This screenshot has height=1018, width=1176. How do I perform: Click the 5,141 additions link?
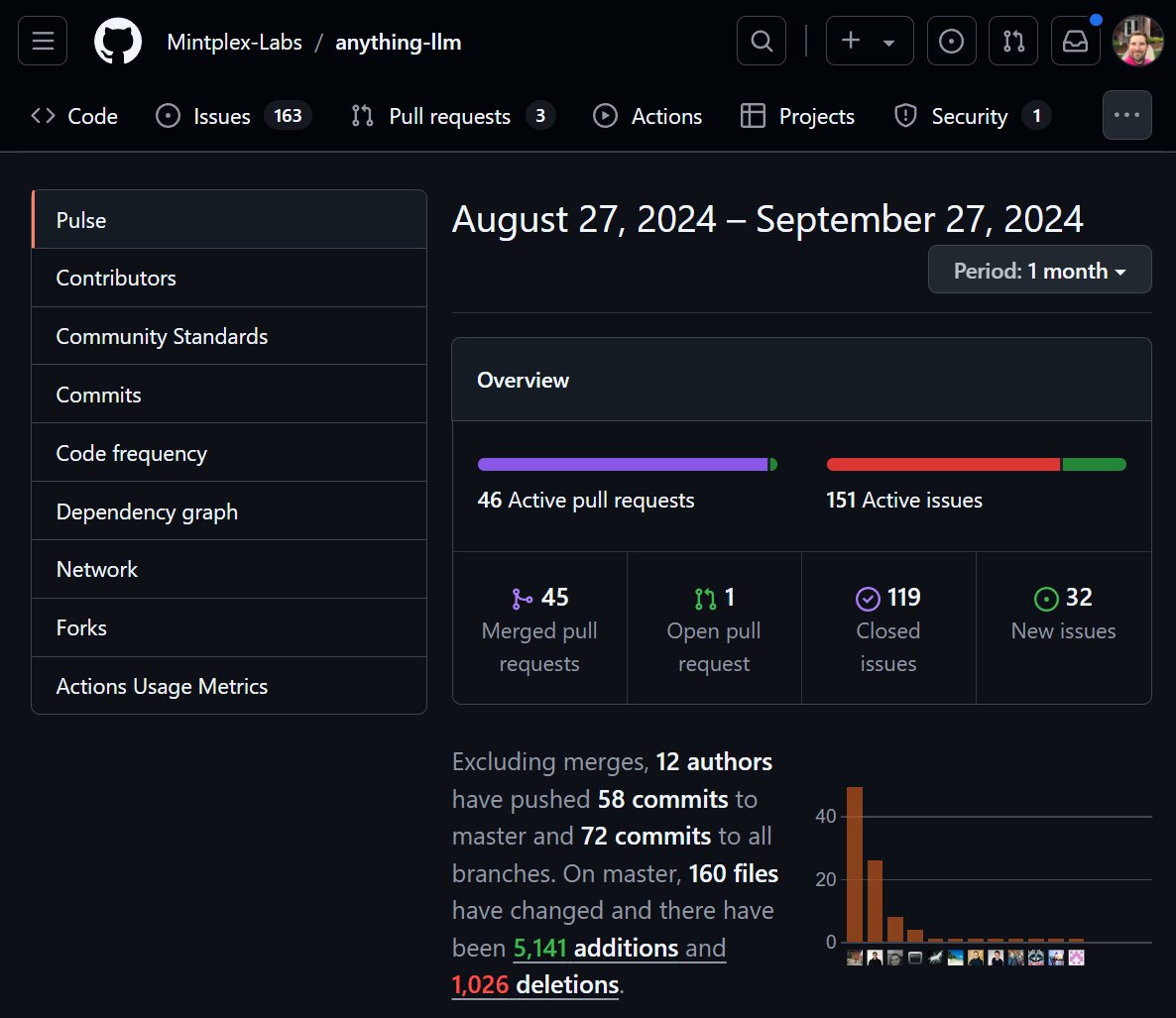point(595,949)
